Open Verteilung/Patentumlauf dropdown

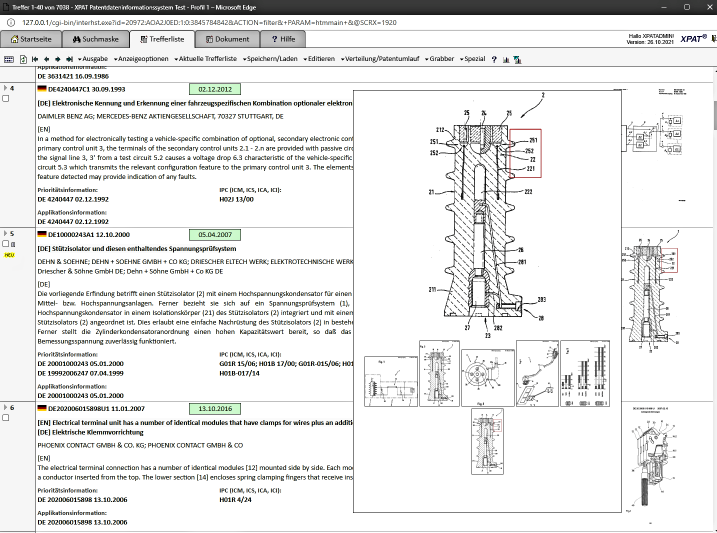click(380, 59)
